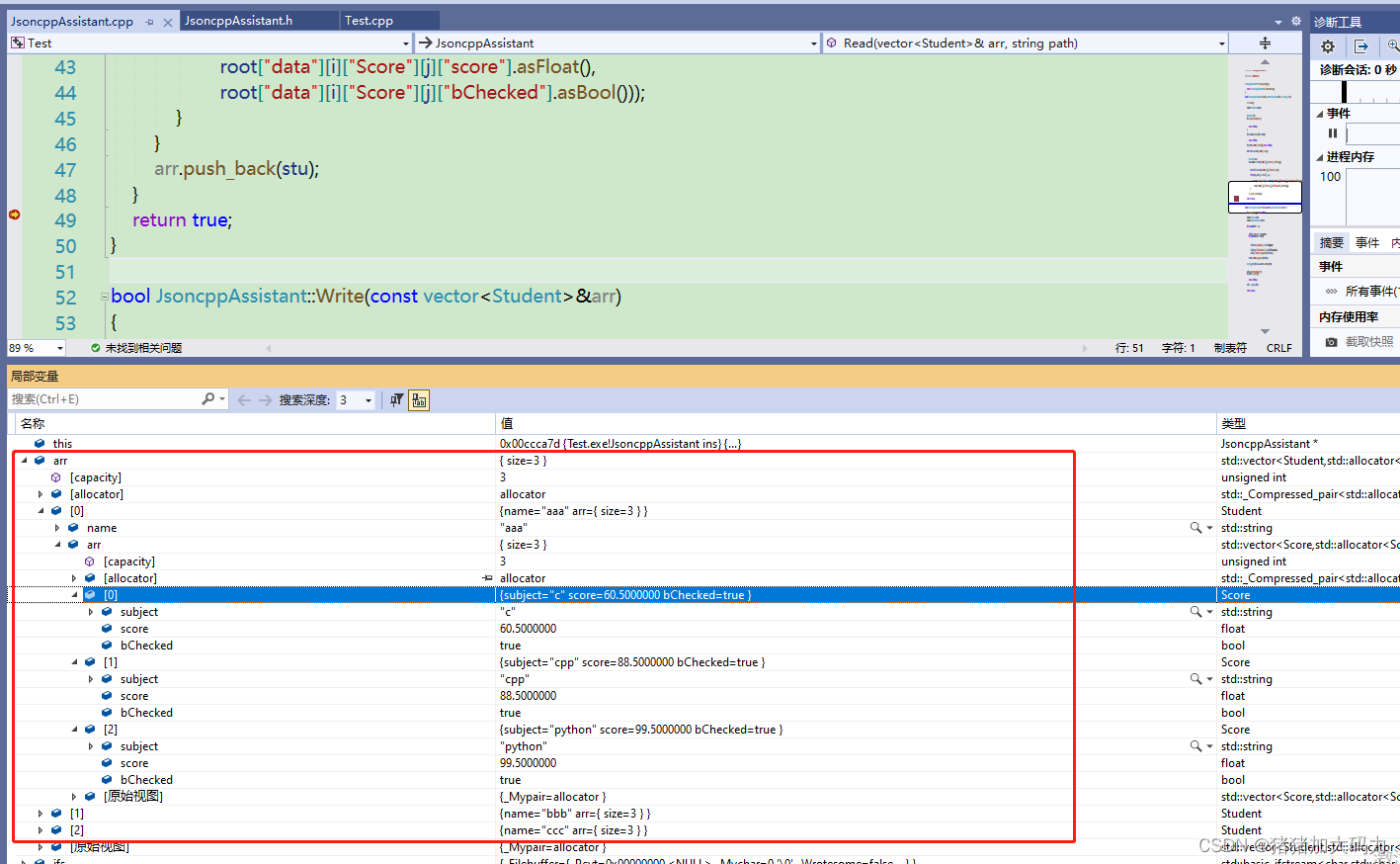Click the minimap scroll down arrow
Image resolution: width=1400 pixels, height=864 pixels.
click(1266, 331)
